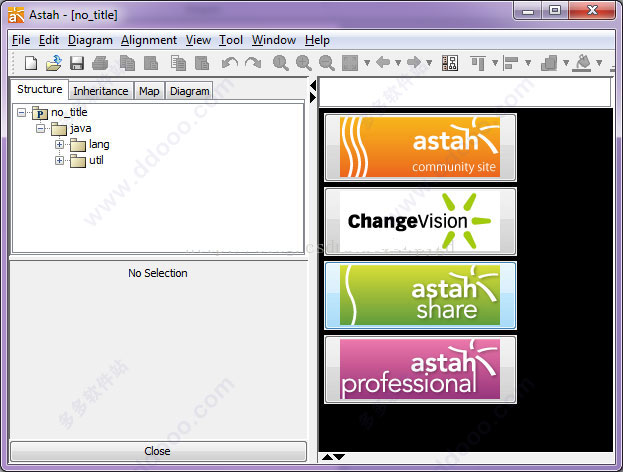
Task: Click the Astah application icon in title bar
Action: (16, 15)
